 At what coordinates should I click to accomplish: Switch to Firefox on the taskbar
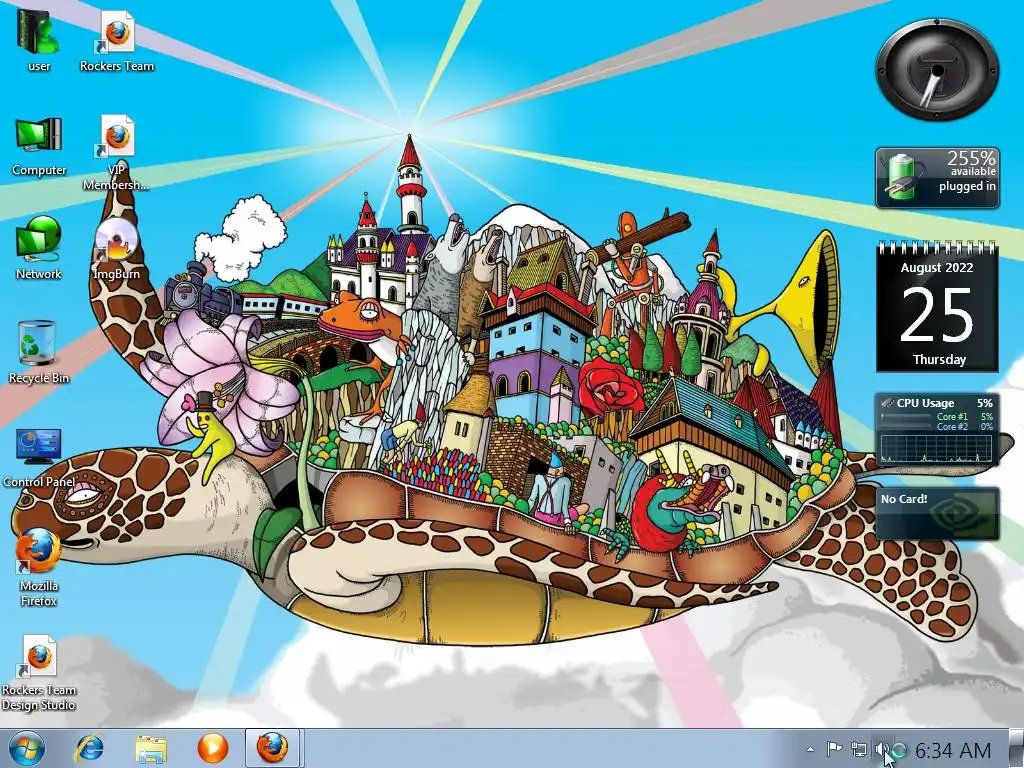click(x=272, y=748)
